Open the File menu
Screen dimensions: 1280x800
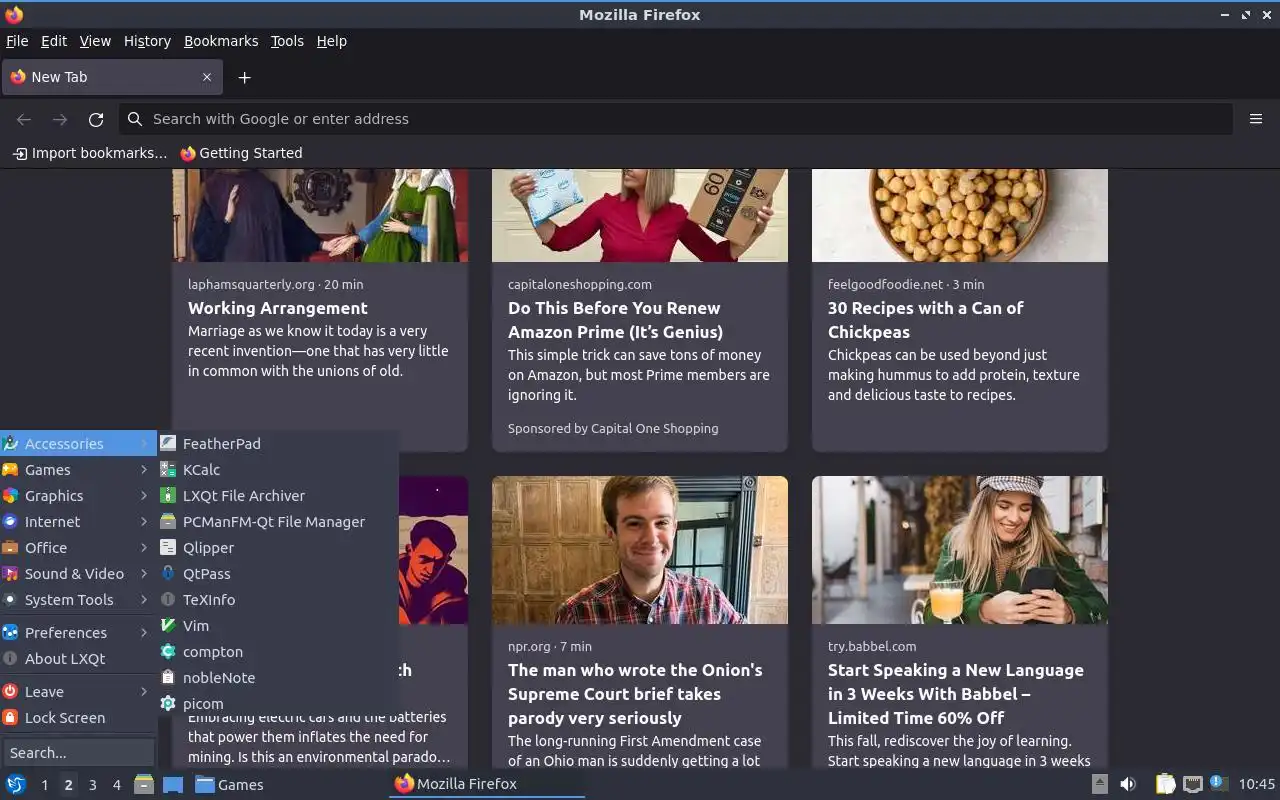point(17,41)
